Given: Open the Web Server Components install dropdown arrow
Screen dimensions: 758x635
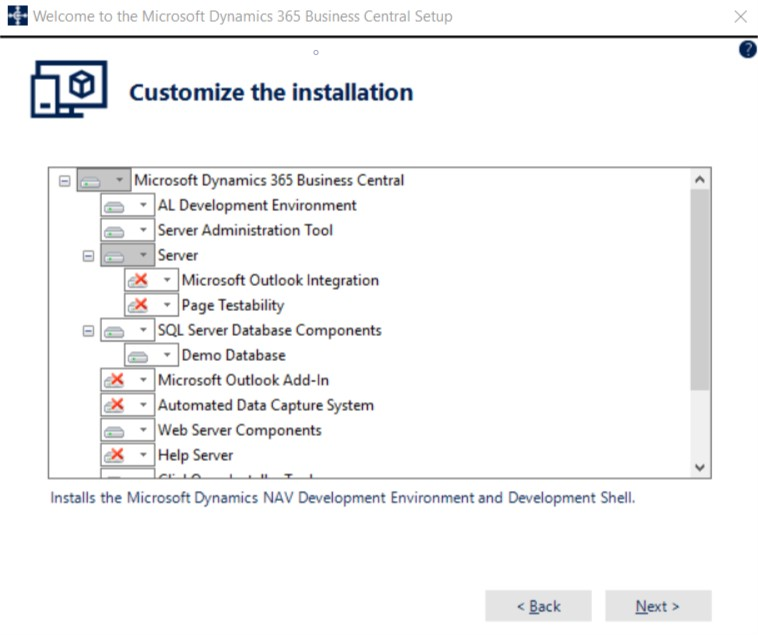Looking at the screenshot, I should point(143,431).
